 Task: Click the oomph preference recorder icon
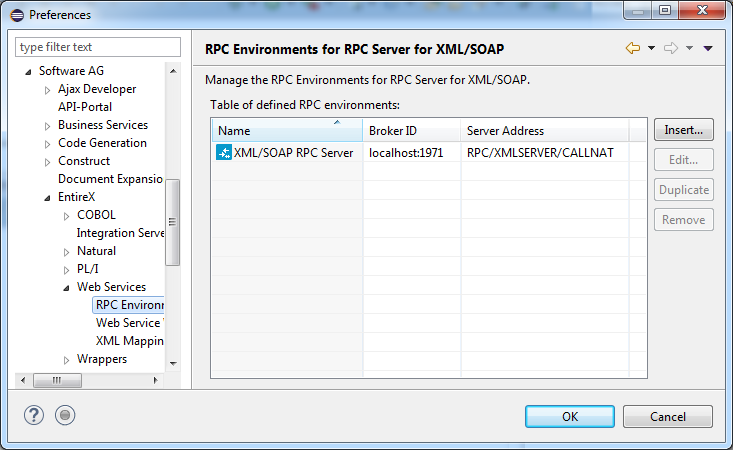tap(65, 415)
